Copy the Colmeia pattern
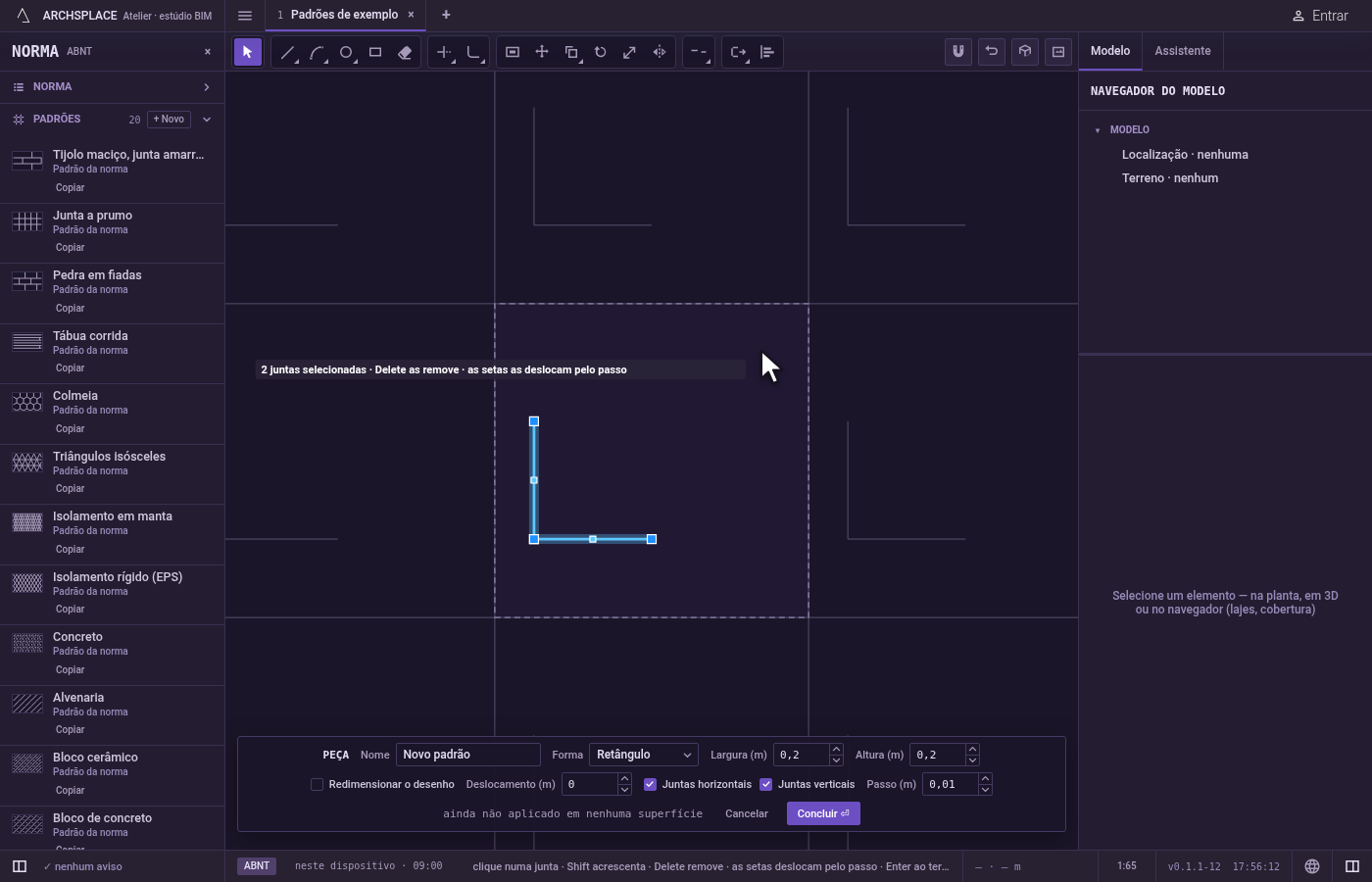 click(x=70, y=428)
